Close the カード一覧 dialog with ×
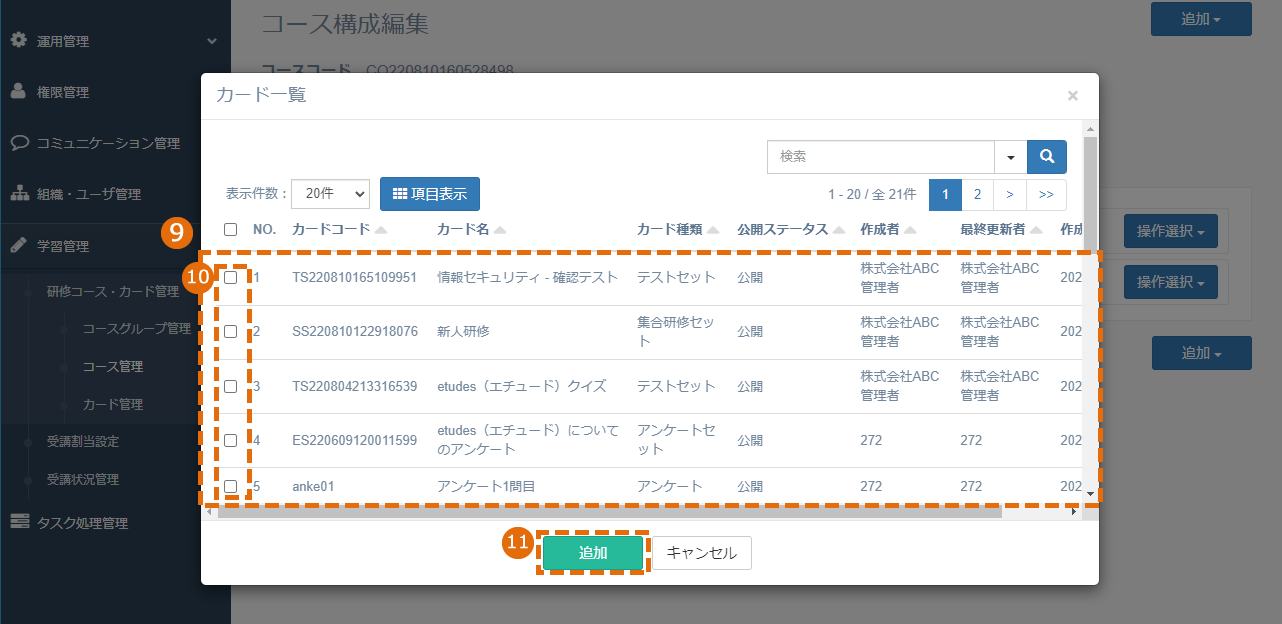 point(1073,96)
